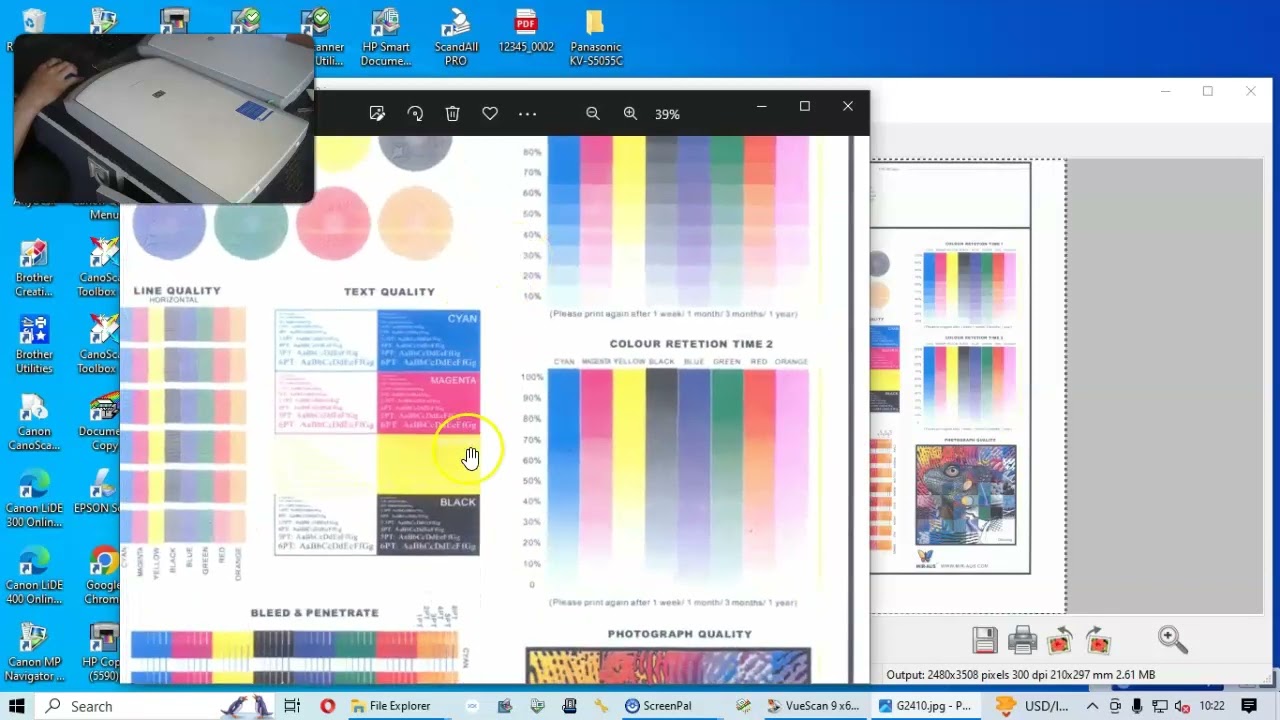Click the VueScan save (floppy disk) icon
Screen dimensions: 1280x720
[985, 640]
